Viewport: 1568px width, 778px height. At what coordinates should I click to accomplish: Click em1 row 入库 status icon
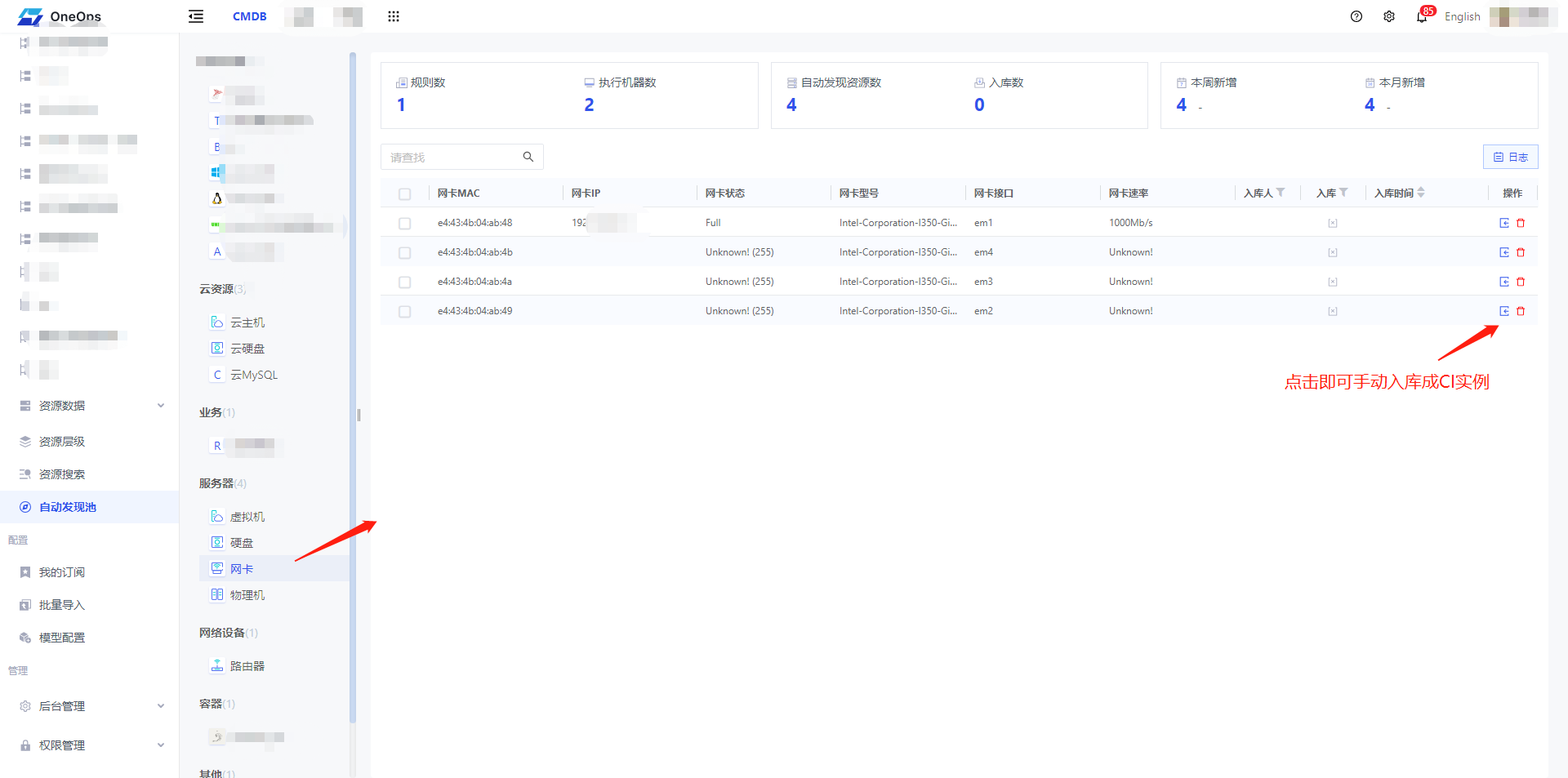pos(1333,223)
